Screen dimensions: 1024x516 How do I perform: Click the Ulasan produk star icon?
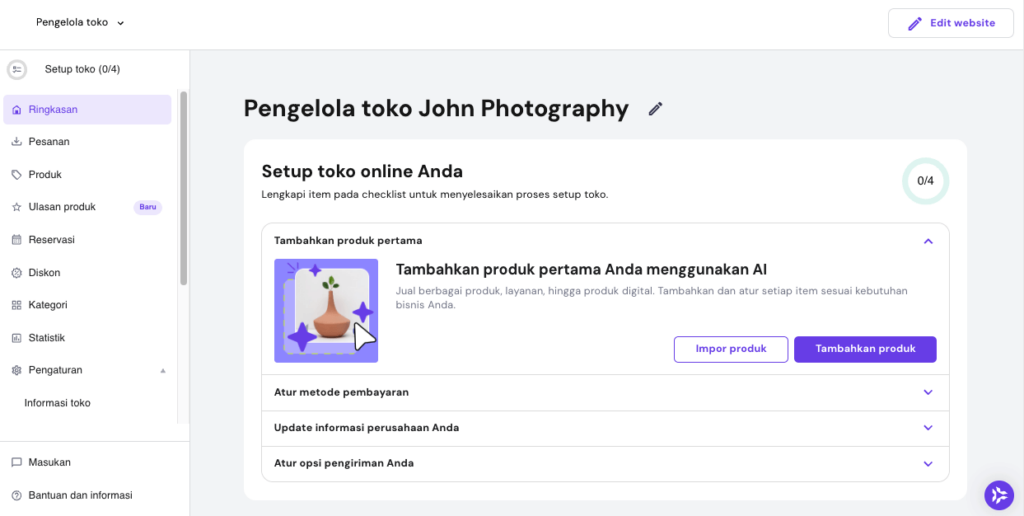point(16,207)
